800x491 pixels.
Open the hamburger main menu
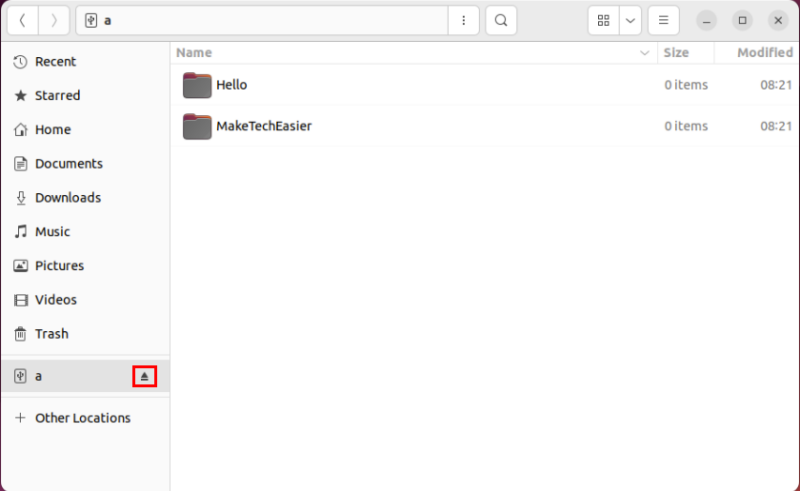tap(663, 20)
